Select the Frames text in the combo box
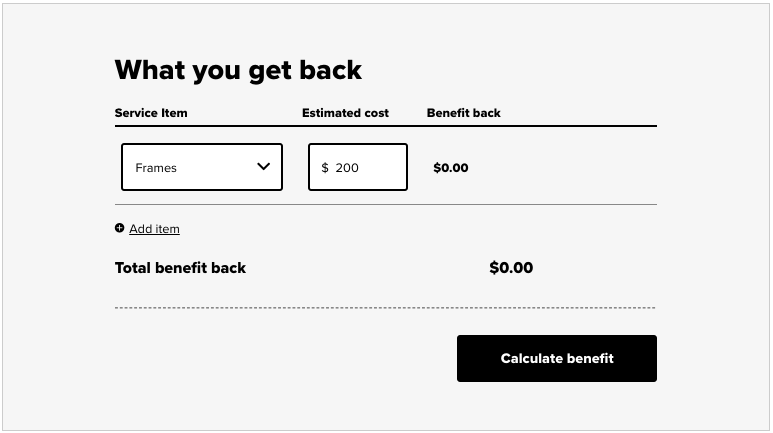 [x=156, y=168]
